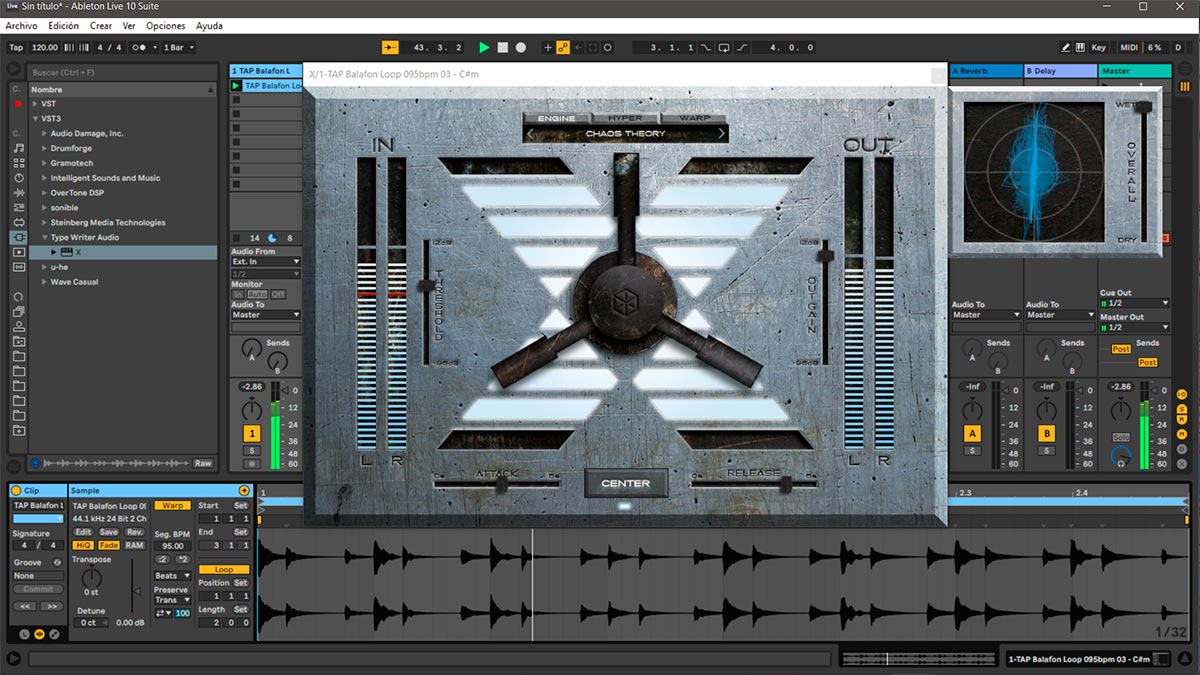
Task: Launch the TAP Balafon Loop clip
Action: click(x=236, y=86)
